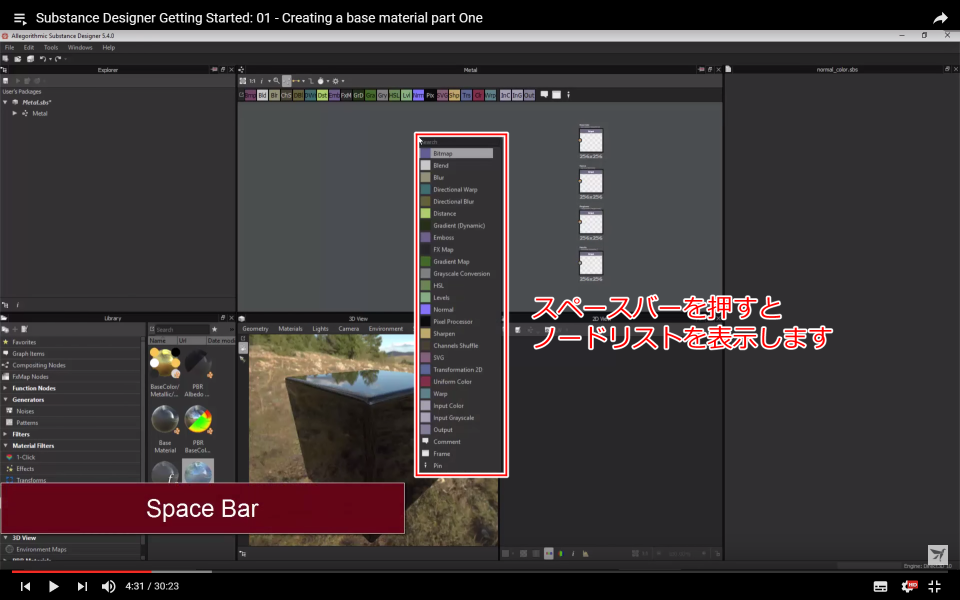Open Lights menu in 3D View
The height and width of the screenshot is (600, 960).
point(320,329)
